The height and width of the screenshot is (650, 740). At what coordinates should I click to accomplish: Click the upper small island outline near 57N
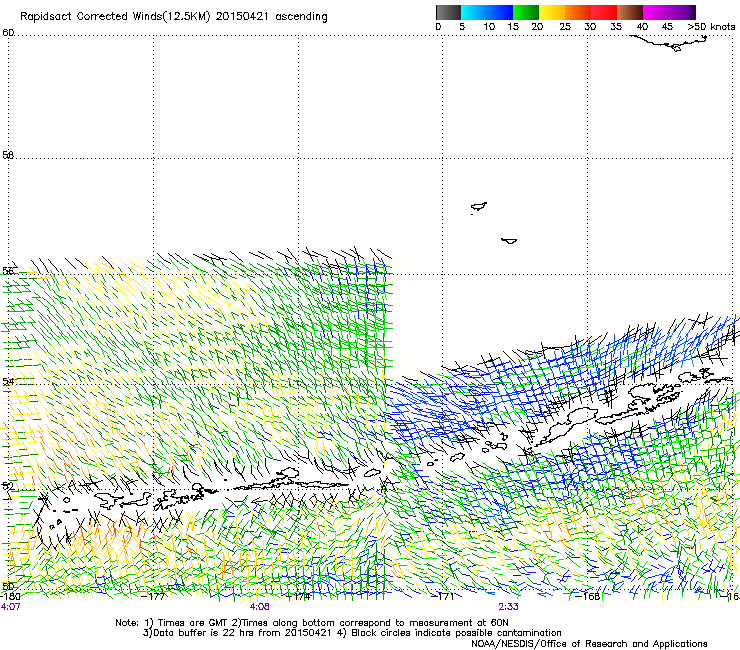coord(479,207)
